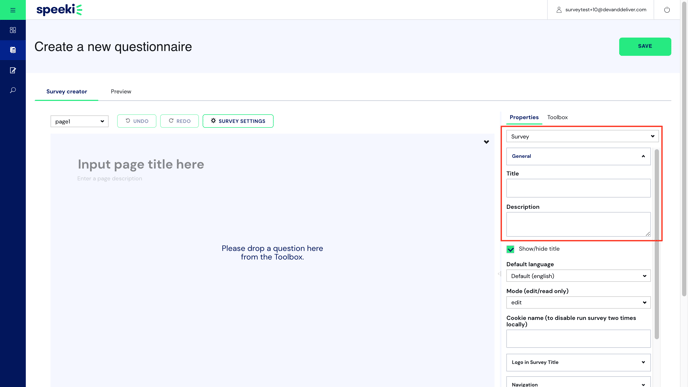The width and height of the screenshot is (688, 387).
Task: Switch to the Properties tab
Action: click(x=524, y=117)
